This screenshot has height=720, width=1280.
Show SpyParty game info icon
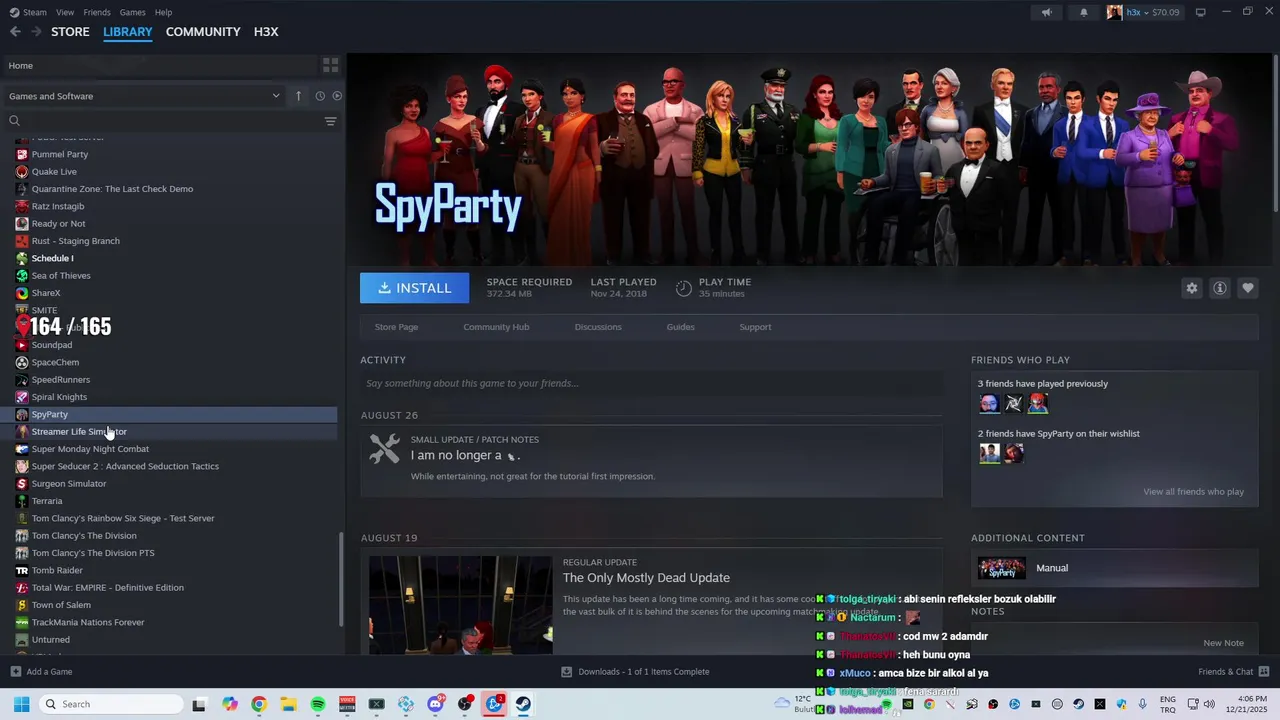1219,288
